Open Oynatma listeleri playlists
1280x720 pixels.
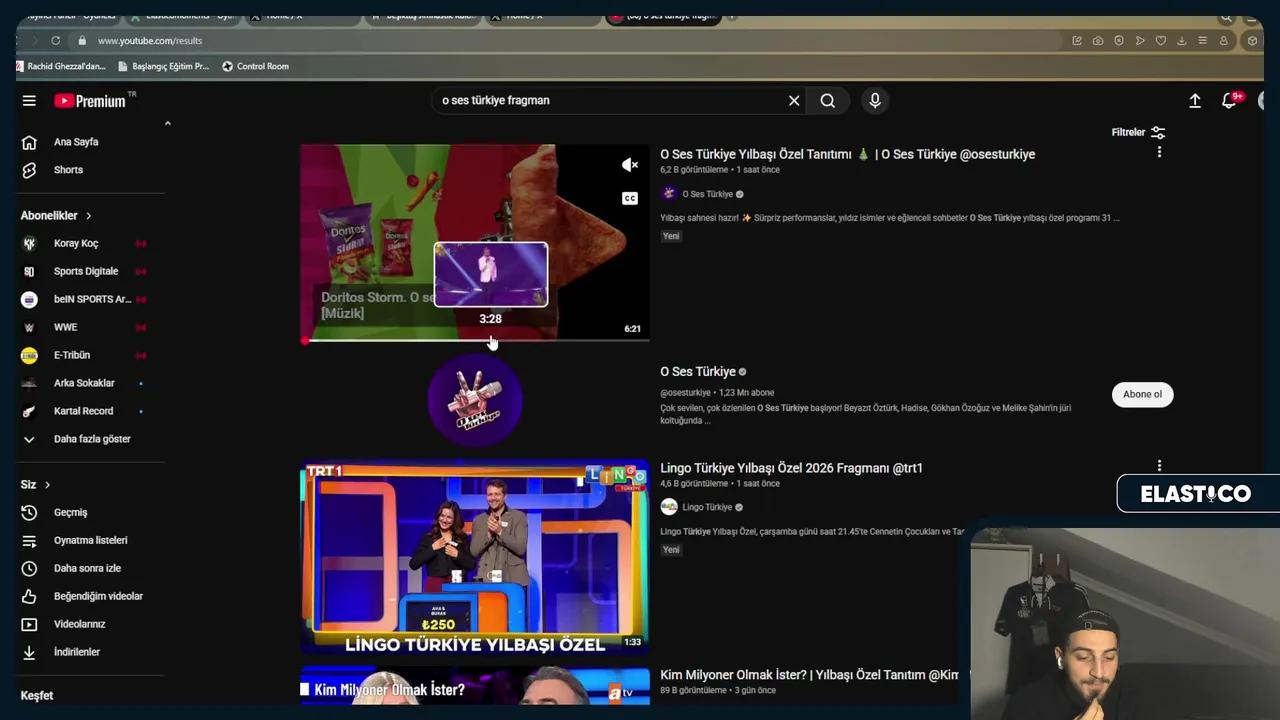(x=90, y=541)
